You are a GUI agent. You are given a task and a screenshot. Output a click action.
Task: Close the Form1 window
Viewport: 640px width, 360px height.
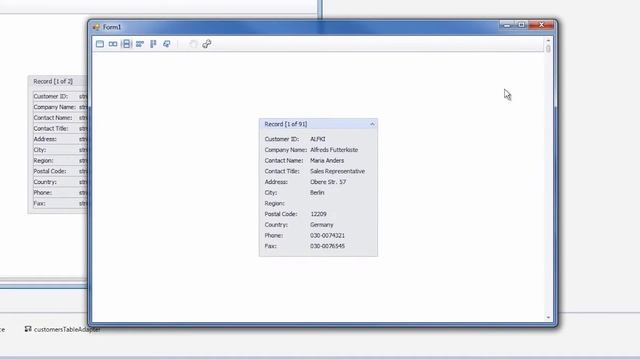click(541, 25)
